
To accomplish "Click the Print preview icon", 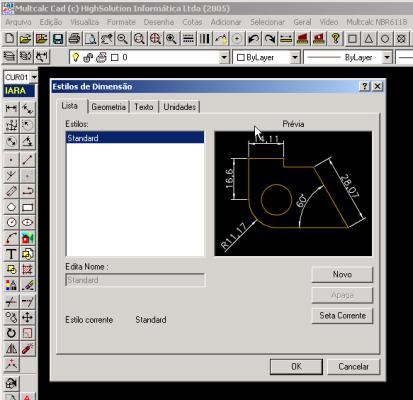I will click(90, 39).
